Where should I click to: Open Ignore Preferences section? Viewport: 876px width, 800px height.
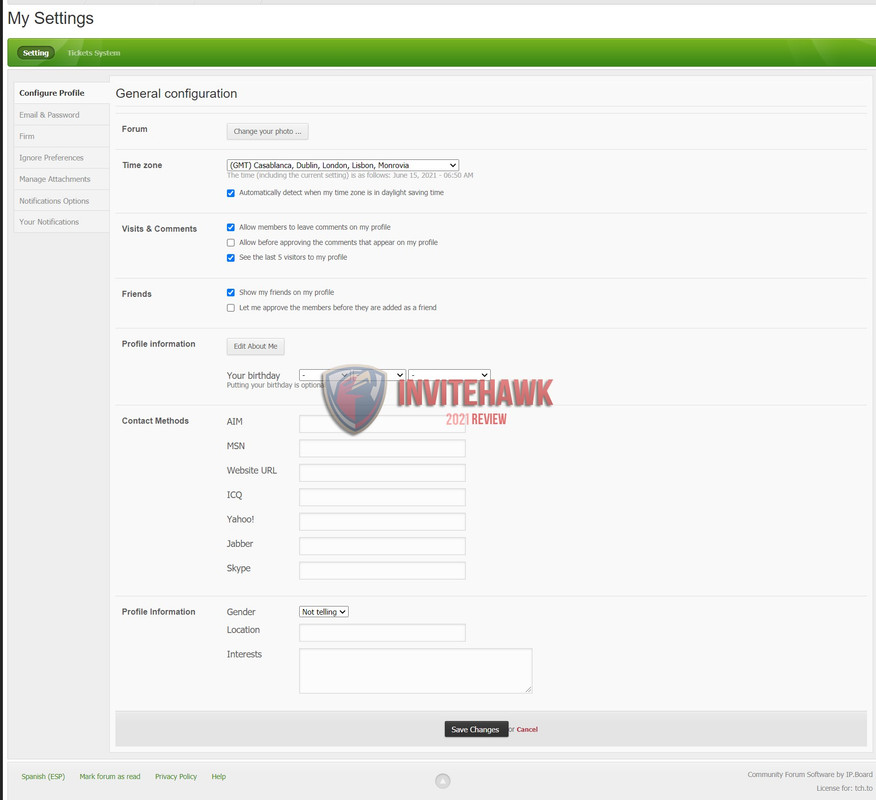click(61, 158)
